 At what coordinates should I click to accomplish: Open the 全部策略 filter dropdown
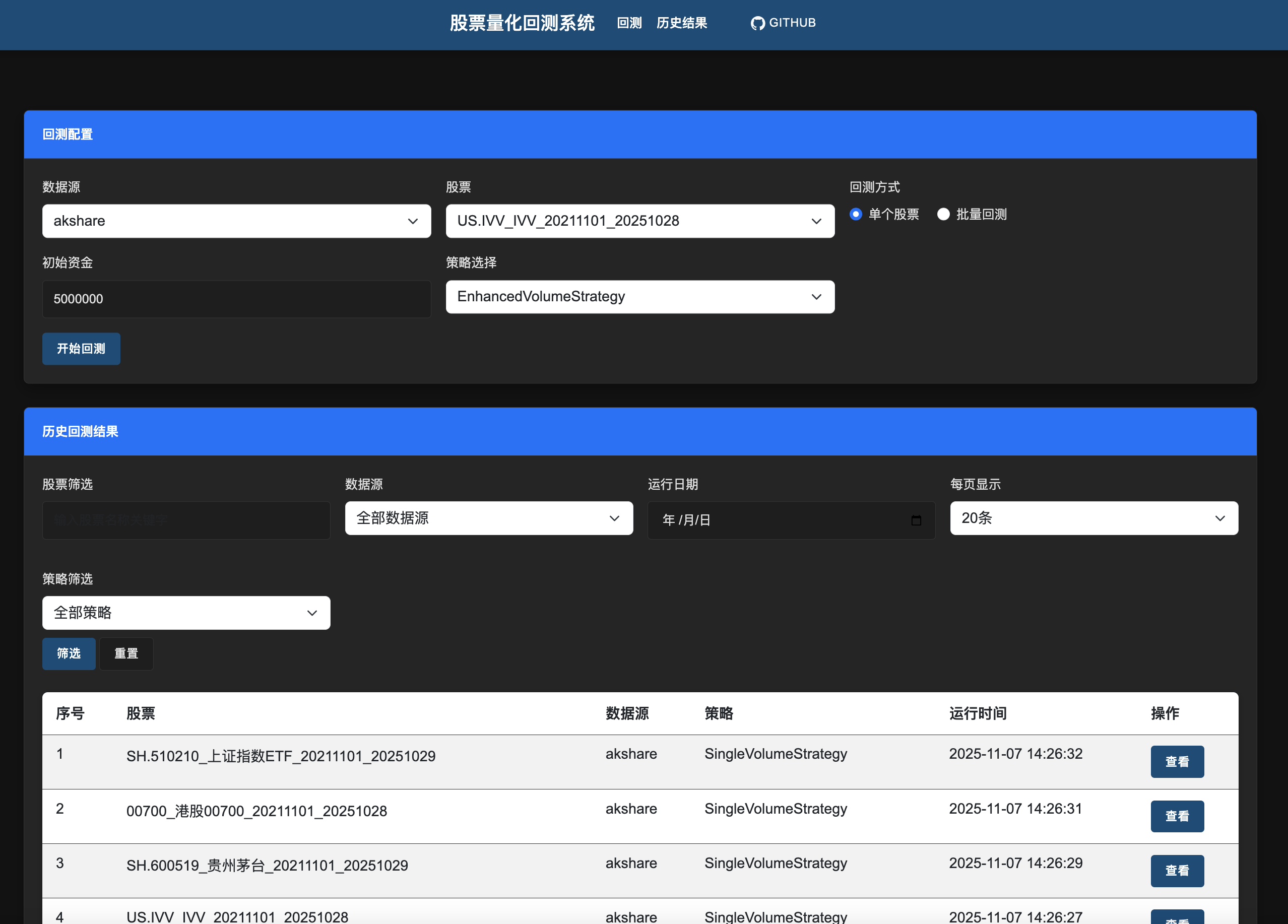click(186, 613)
